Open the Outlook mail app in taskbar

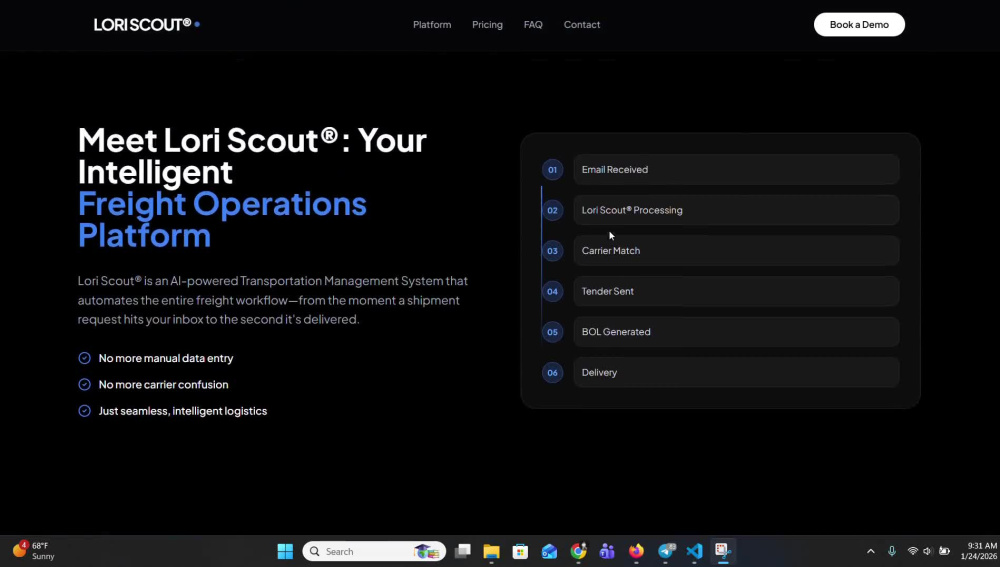pyautogui.click(x=549, y=551)
